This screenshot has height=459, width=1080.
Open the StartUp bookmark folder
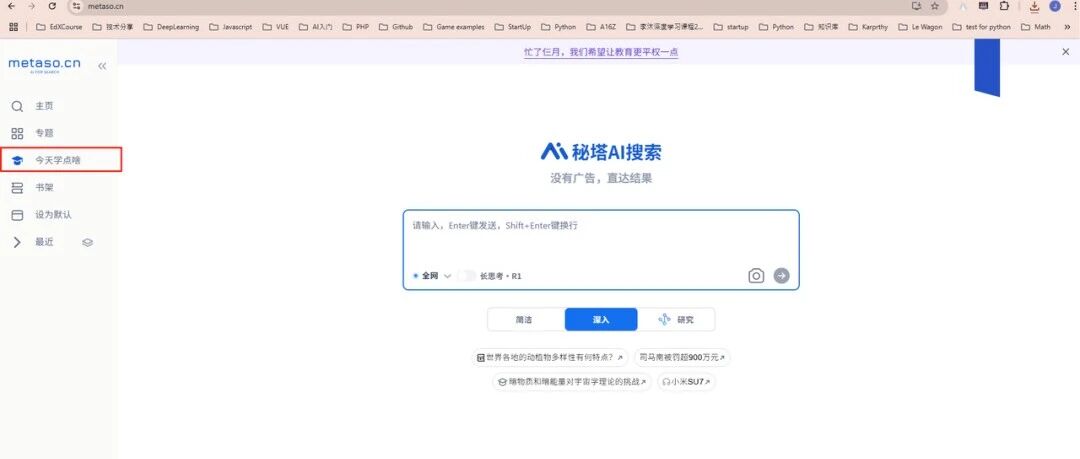512,27
